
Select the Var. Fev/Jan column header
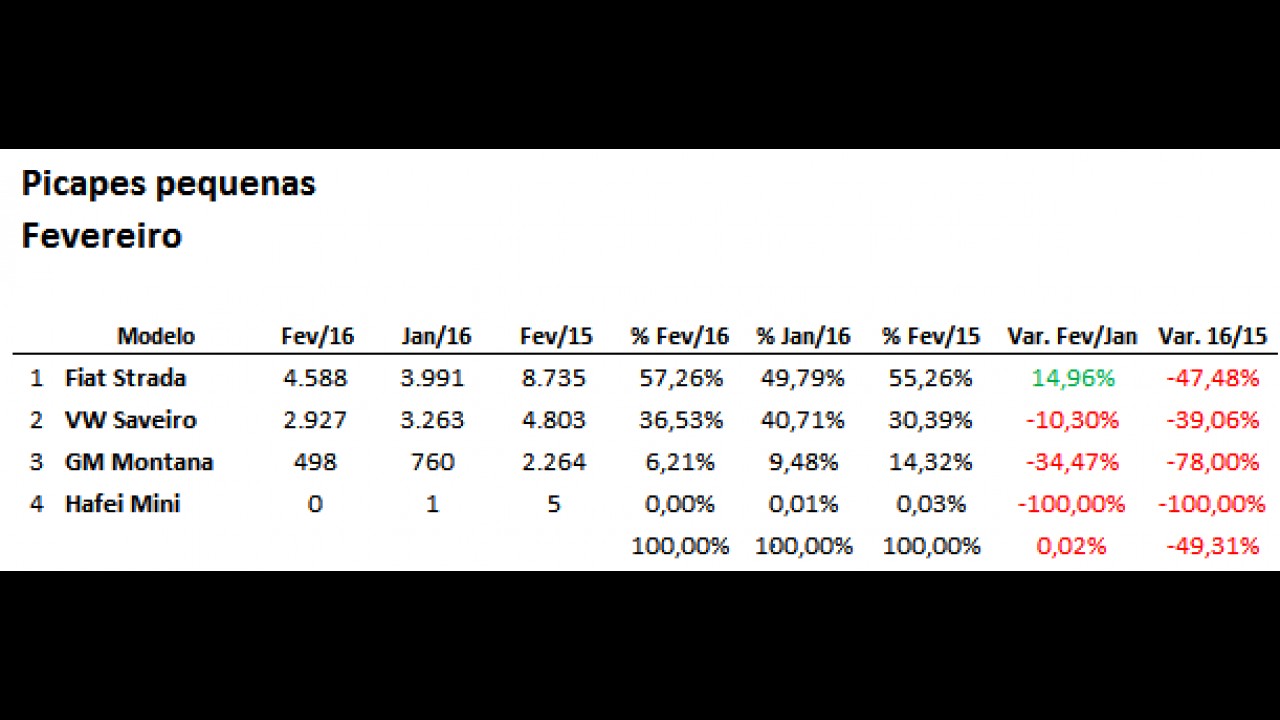(x=1072, y=337)
